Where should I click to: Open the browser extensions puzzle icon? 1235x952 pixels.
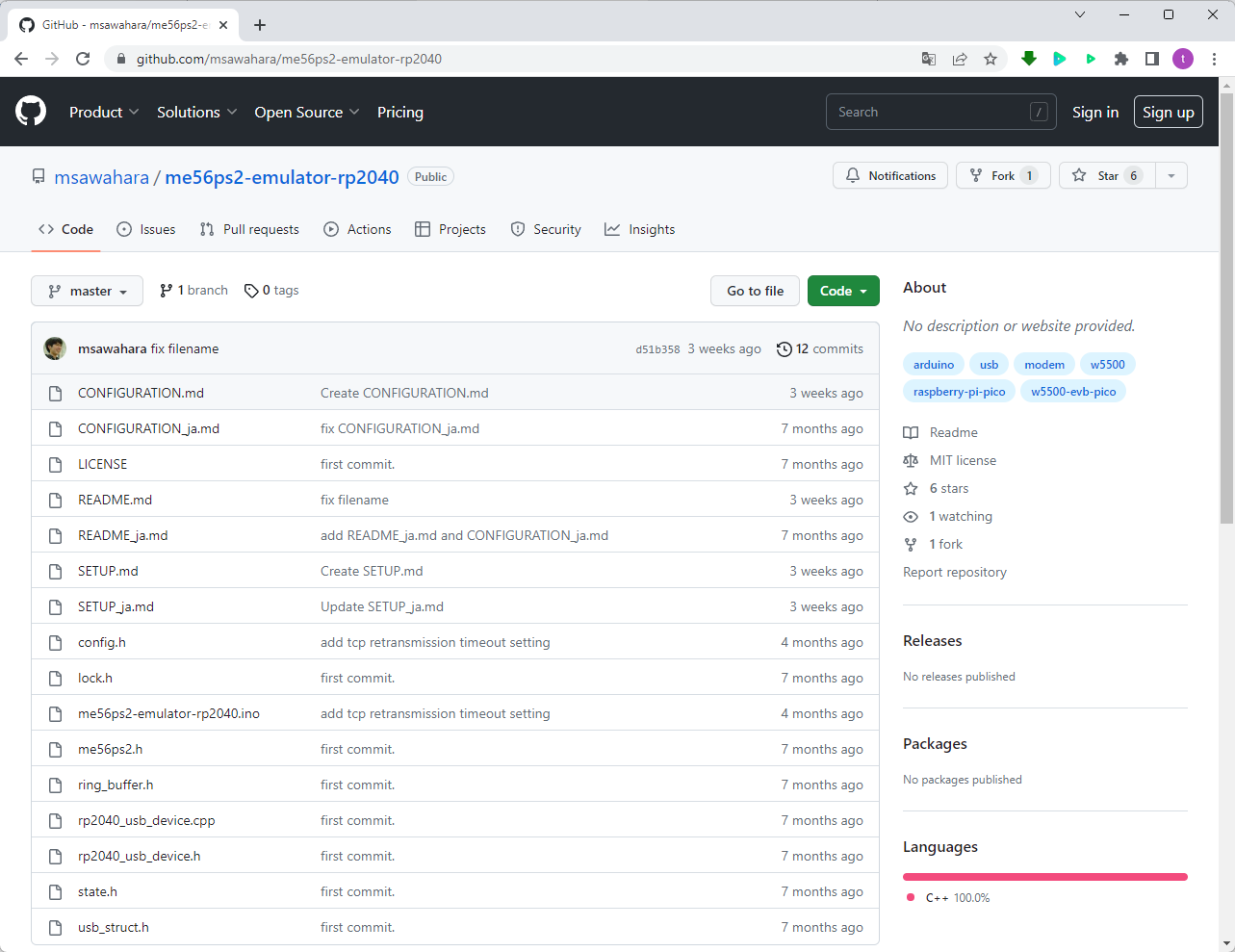tap(1121, 59)
